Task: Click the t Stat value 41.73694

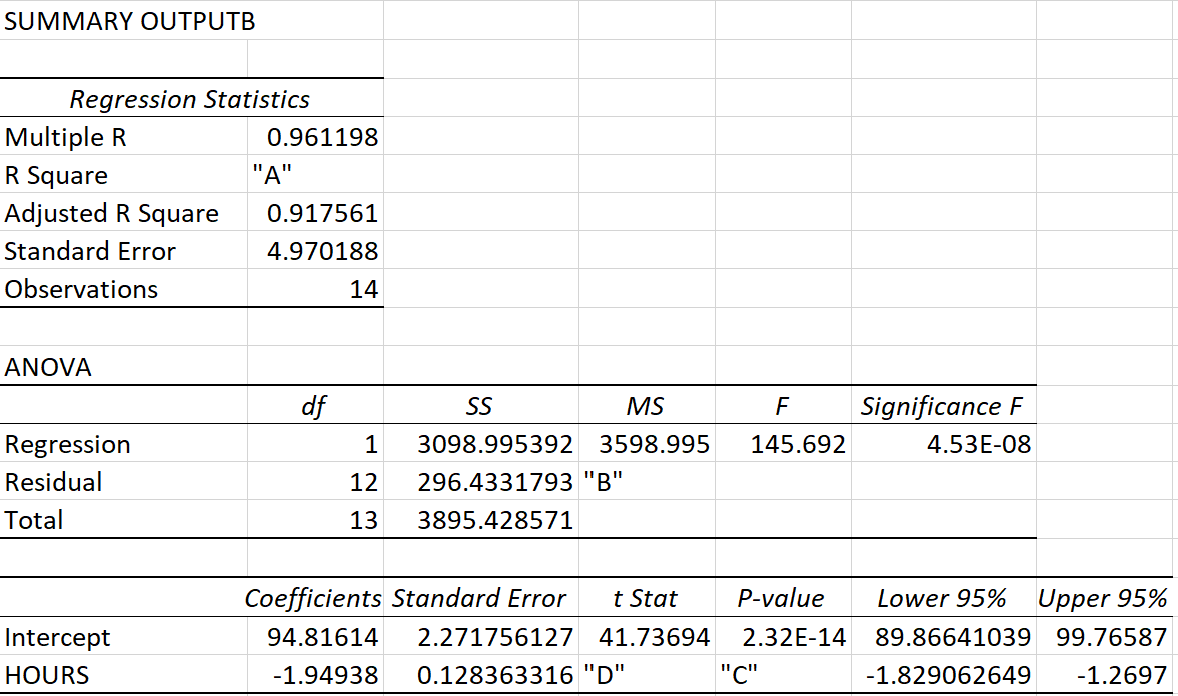Action: [x=654, y=637]
